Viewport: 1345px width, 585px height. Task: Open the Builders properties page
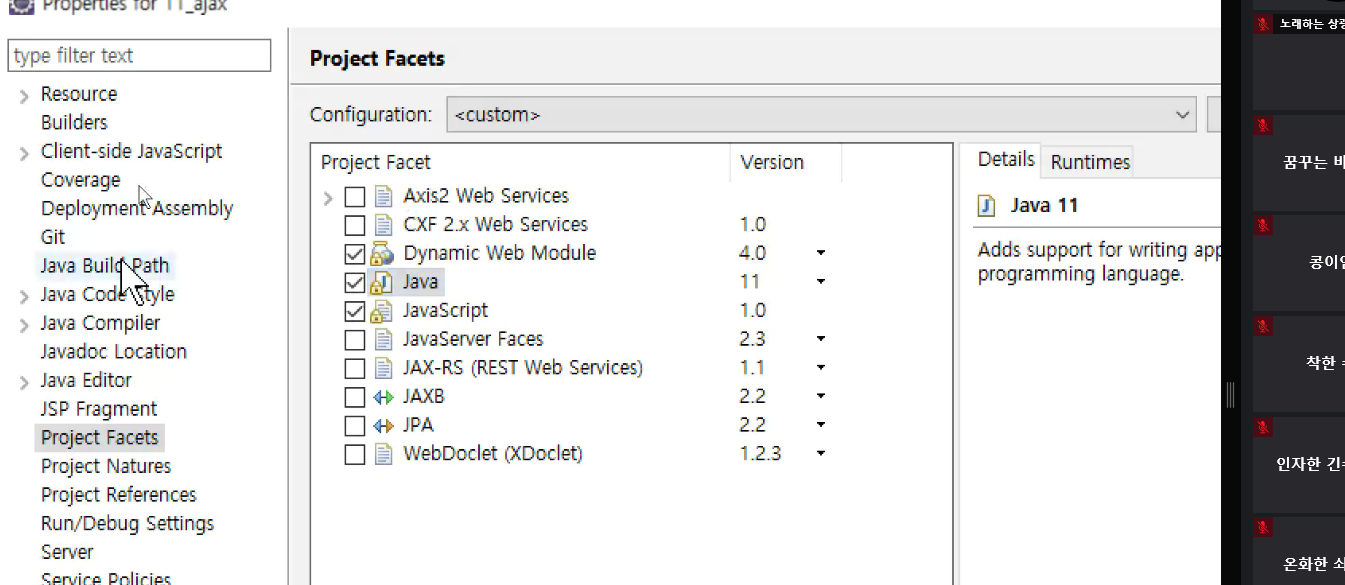(x=74, y=123)
